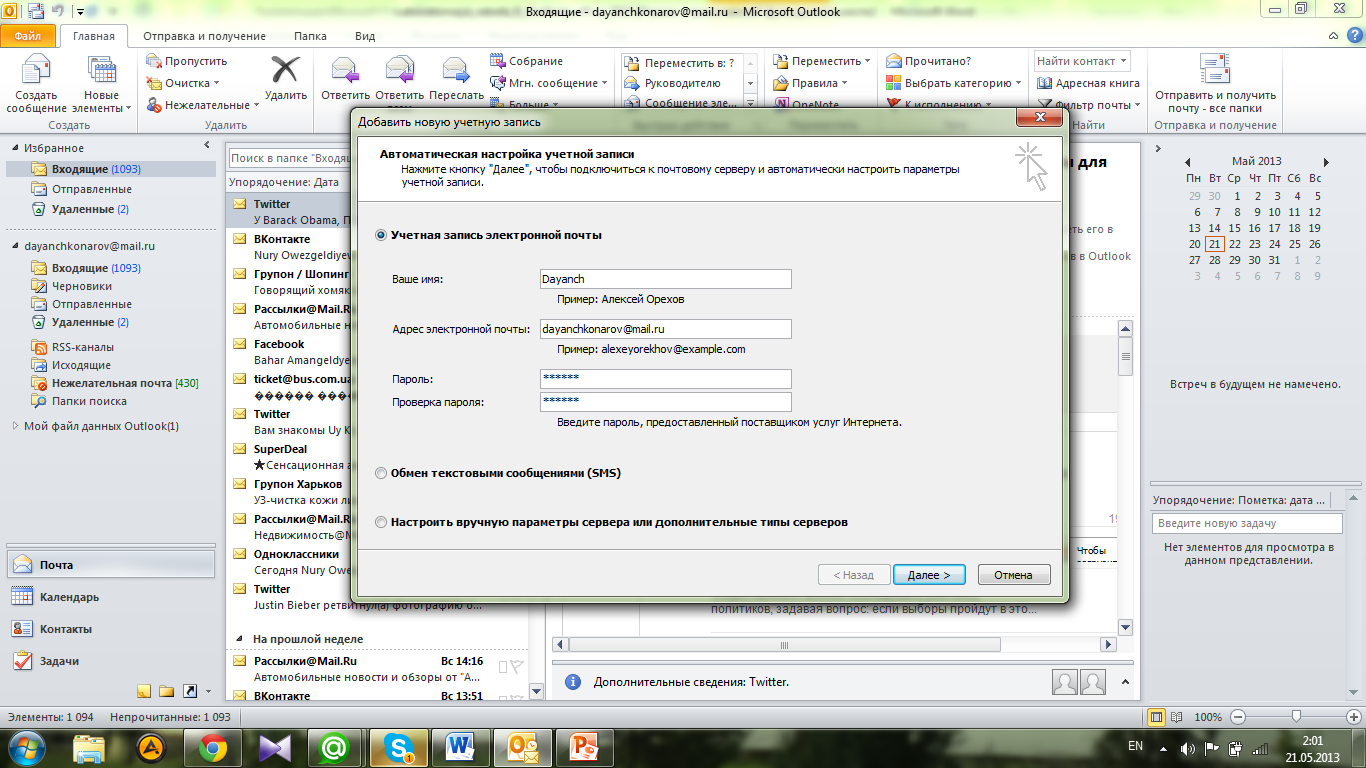Image resolution: width=1366 pixels, height=768 pixels.
Task: Collapse the На прошлой неделе group
Action: click(240, 638)
